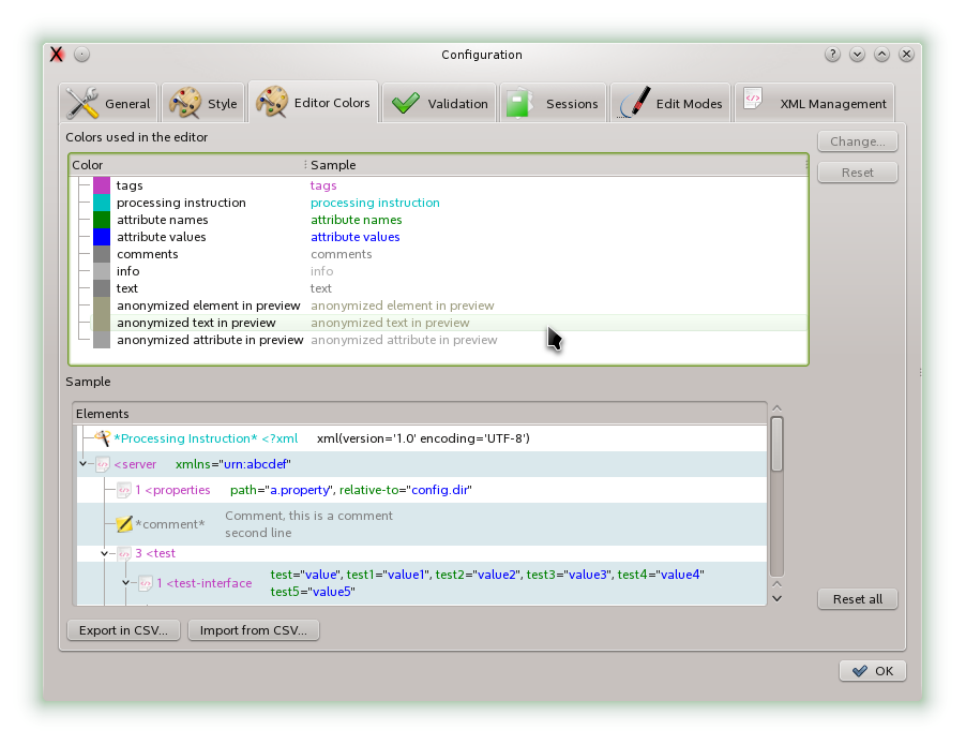Collapse the 3 test element
Image resolution: width=965 pixels, height=744 pixels.
click(x=104, y=553)
